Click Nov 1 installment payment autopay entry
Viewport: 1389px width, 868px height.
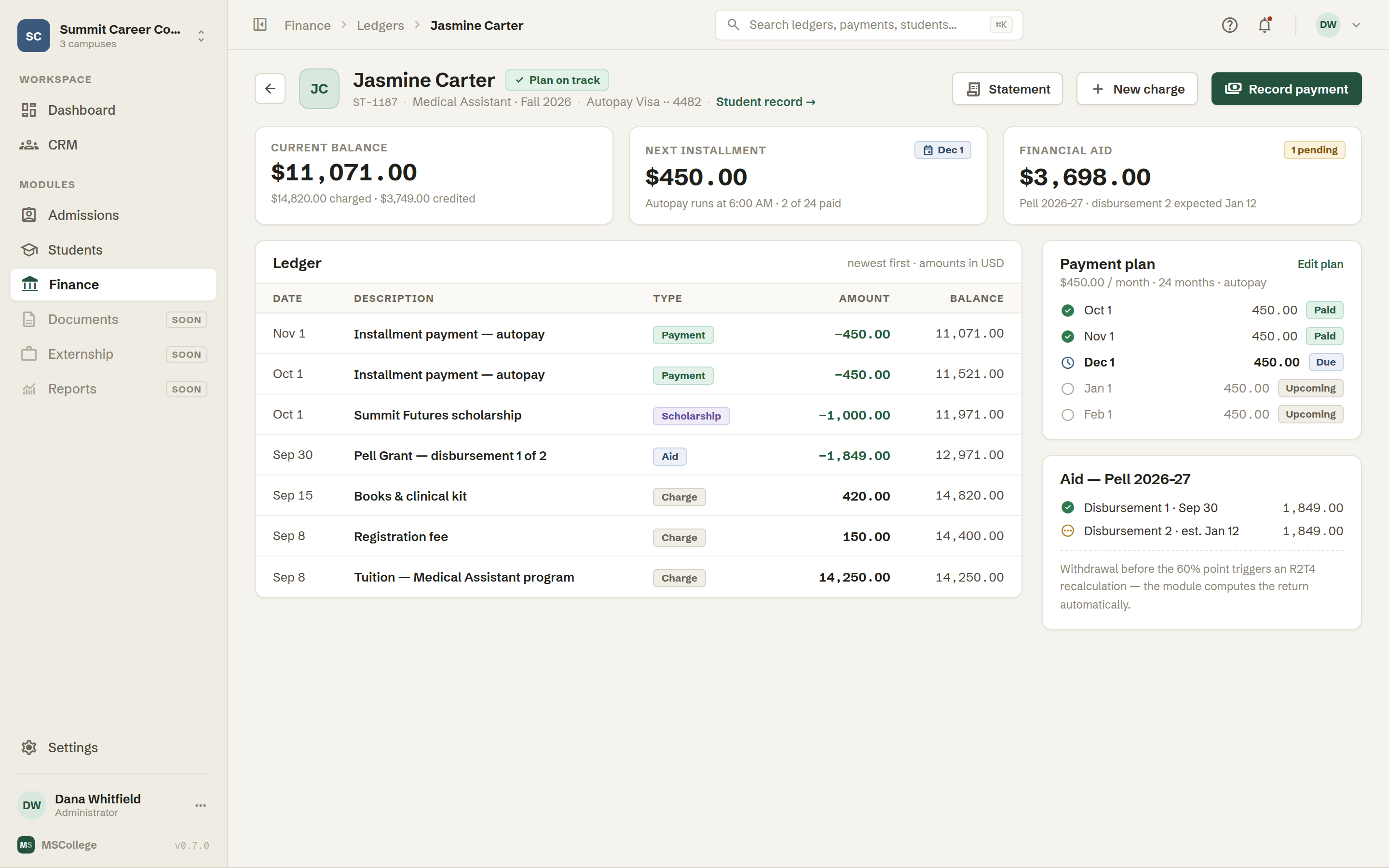449,334
